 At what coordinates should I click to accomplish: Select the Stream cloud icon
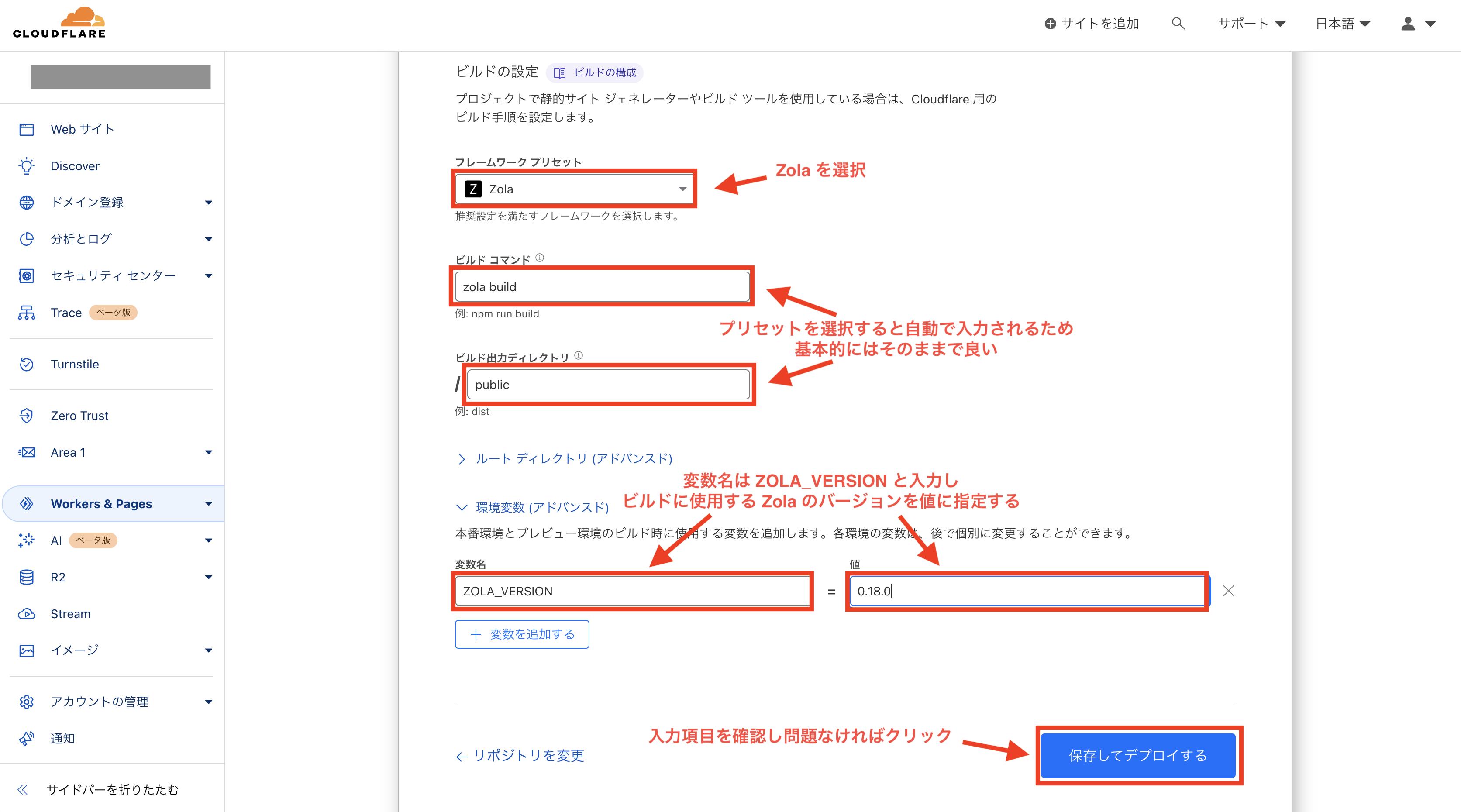(x=27, y=613)
